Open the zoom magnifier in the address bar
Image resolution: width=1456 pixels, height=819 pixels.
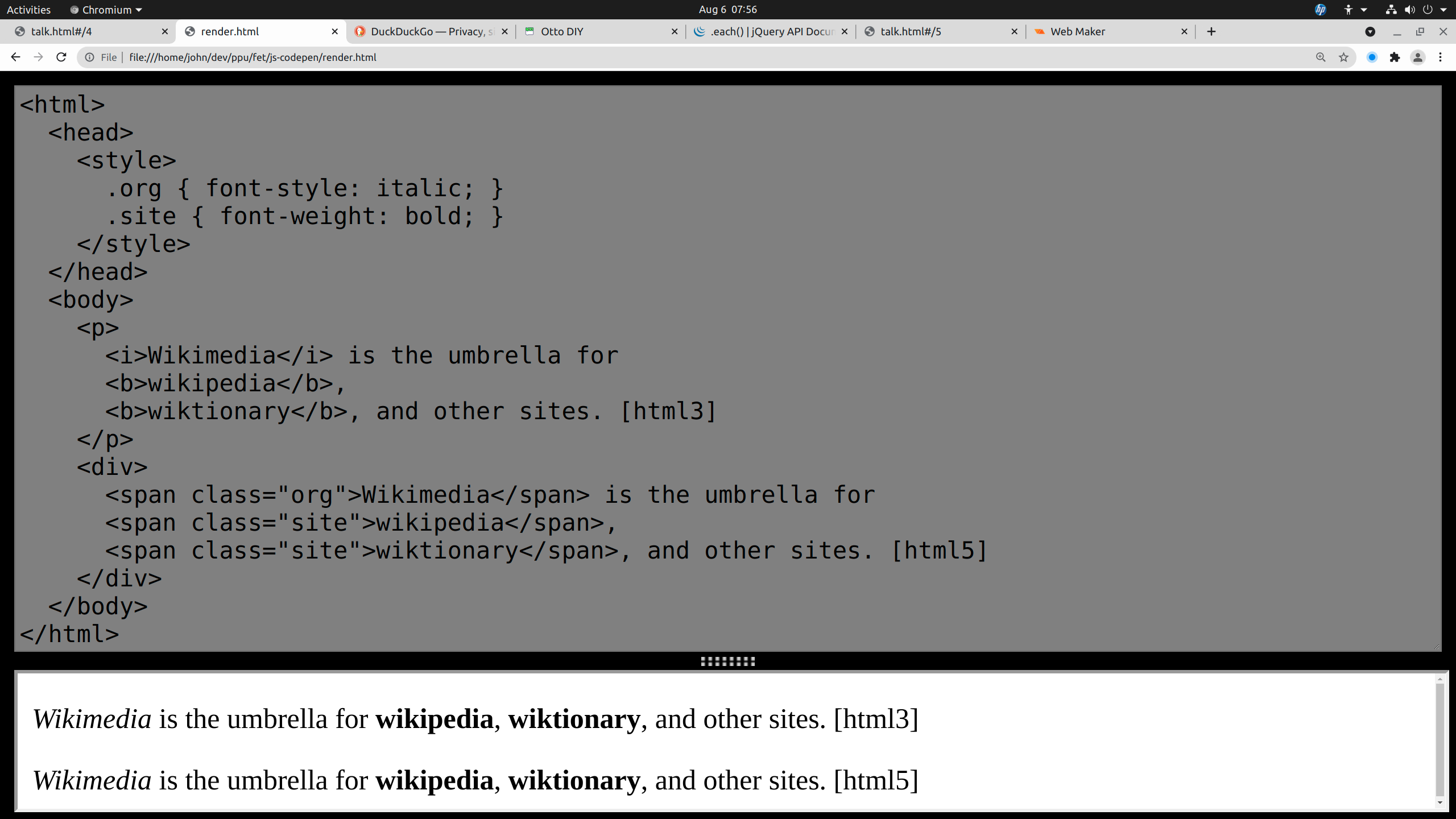[1321, 57]
